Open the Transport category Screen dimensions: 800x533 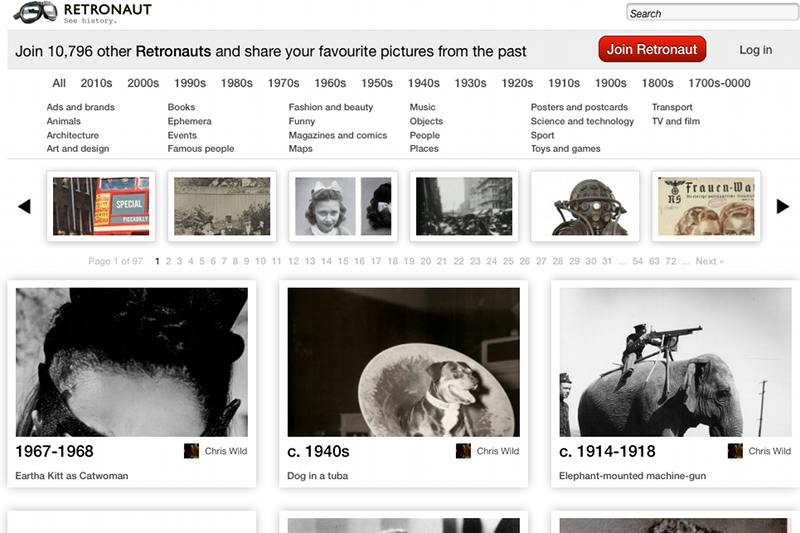click(x=672, y=107)
